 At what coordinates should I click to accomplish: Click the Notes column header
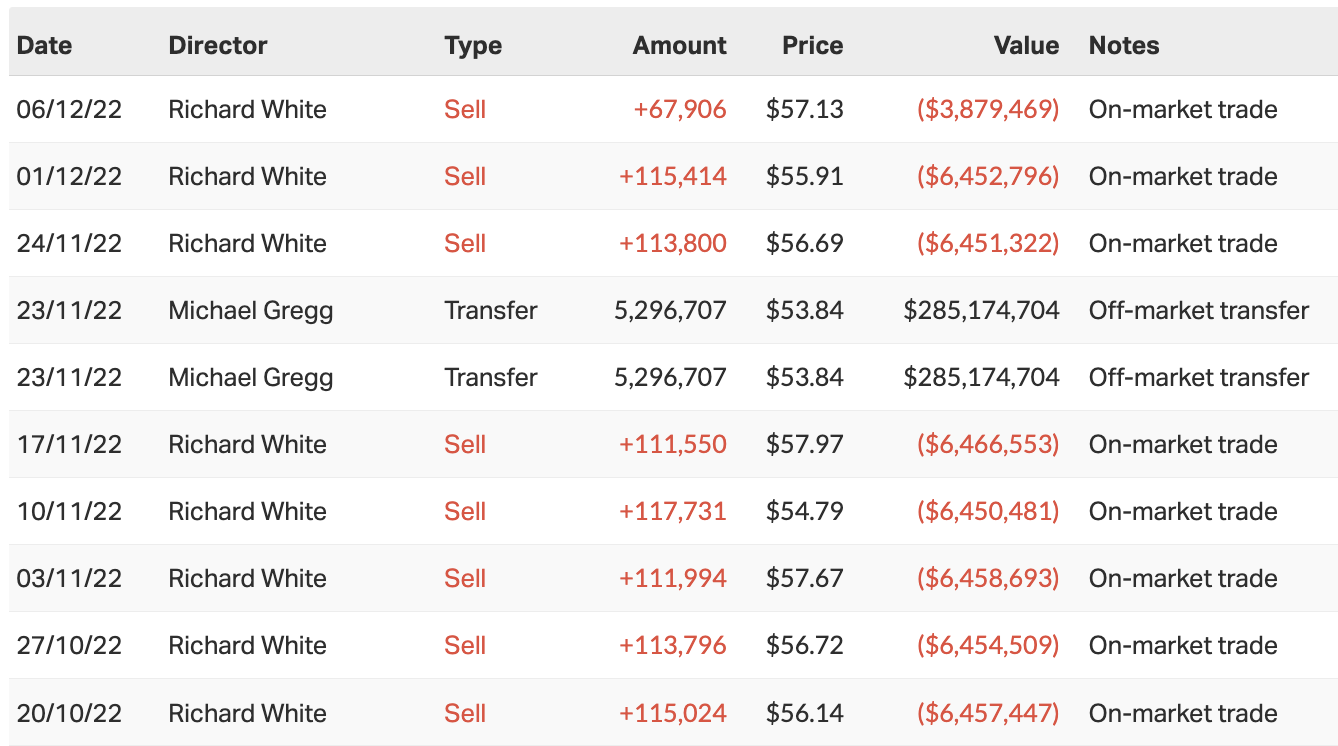(x=1124, y=45)
